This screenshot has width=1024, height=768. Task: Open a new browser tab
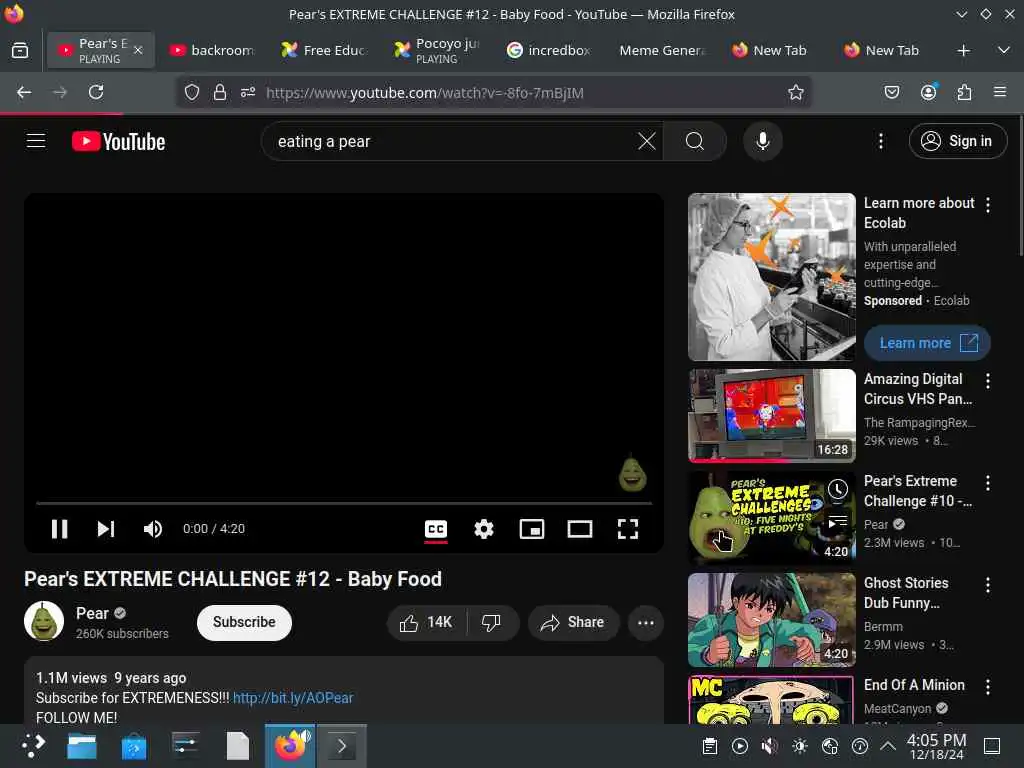(963, 50)
